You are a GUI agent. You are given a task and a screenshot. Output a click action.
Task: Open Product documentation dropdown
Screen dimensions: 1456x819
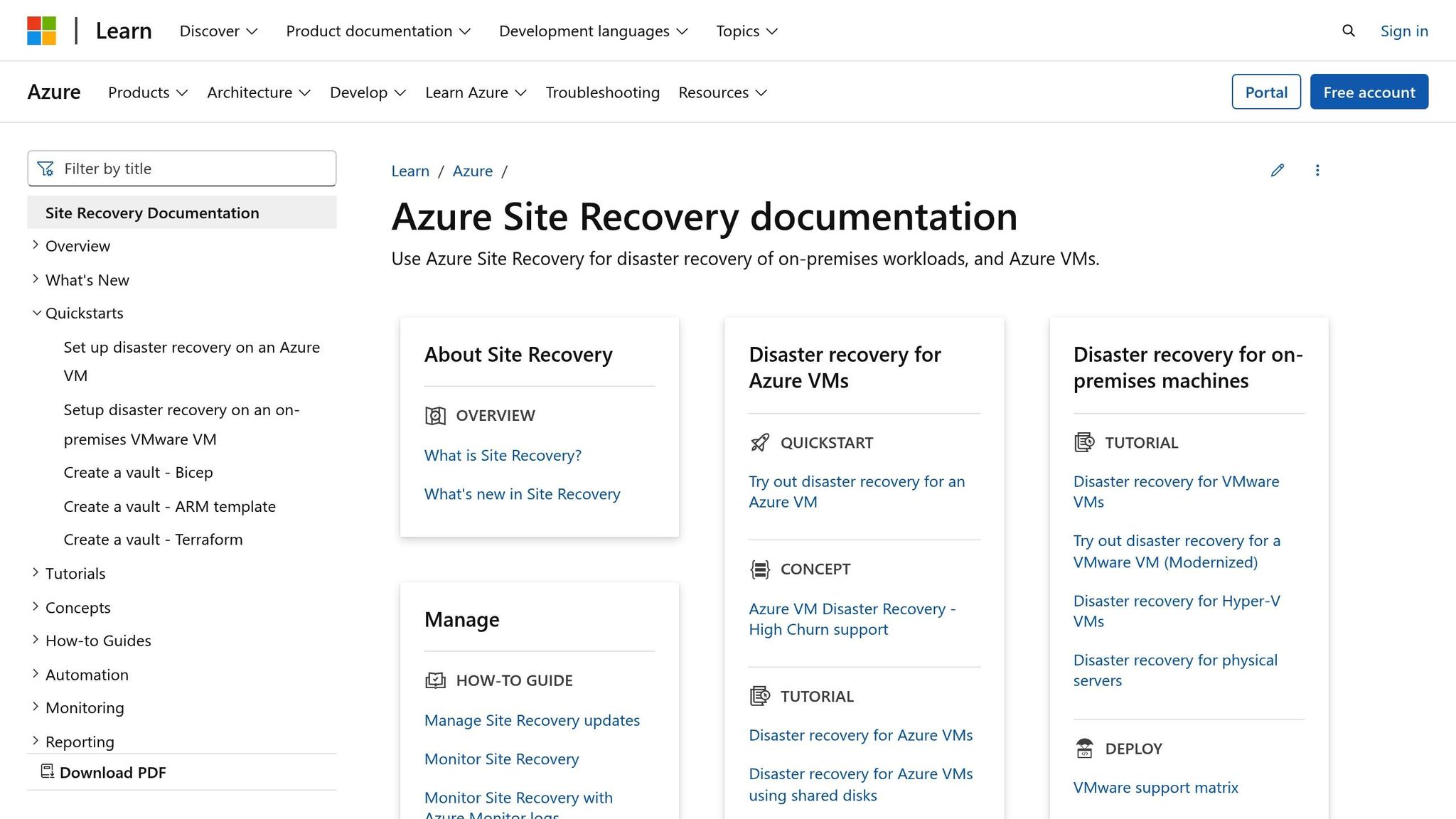[x=378, y=31]
